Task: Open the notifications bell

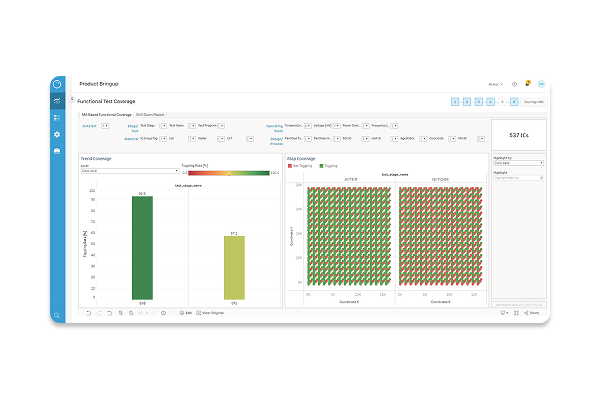Action: (527, 83)
